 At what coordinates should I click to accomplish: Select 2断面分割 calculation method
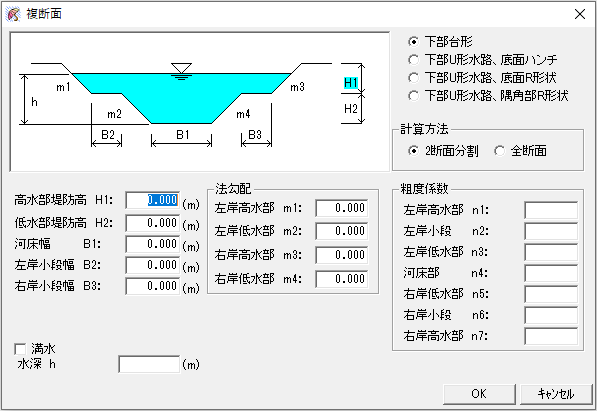tap(443, 151)
